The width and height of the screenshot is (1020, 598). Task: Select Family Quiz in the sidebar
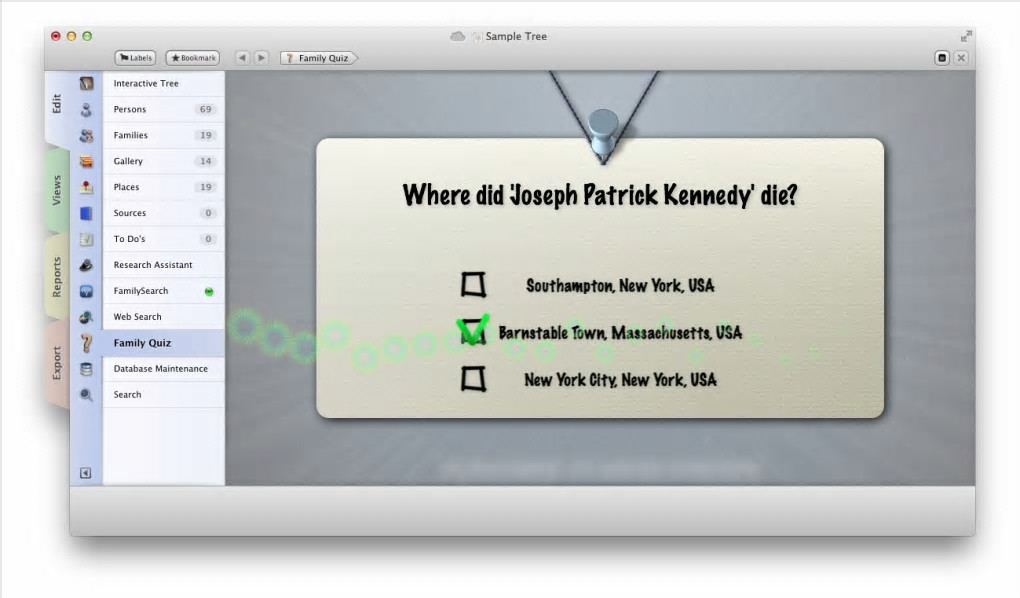tap(163, 343)
